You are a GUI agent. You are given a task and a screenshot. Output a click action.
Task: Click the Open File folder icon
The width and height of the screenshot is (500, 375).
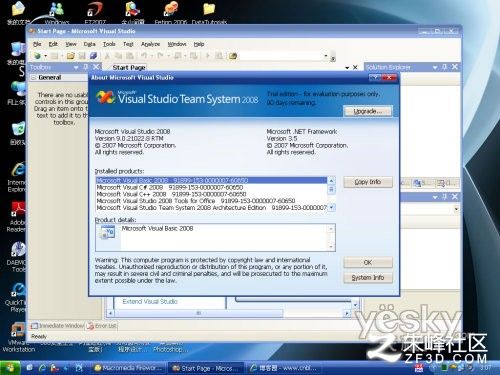(70, 56)
